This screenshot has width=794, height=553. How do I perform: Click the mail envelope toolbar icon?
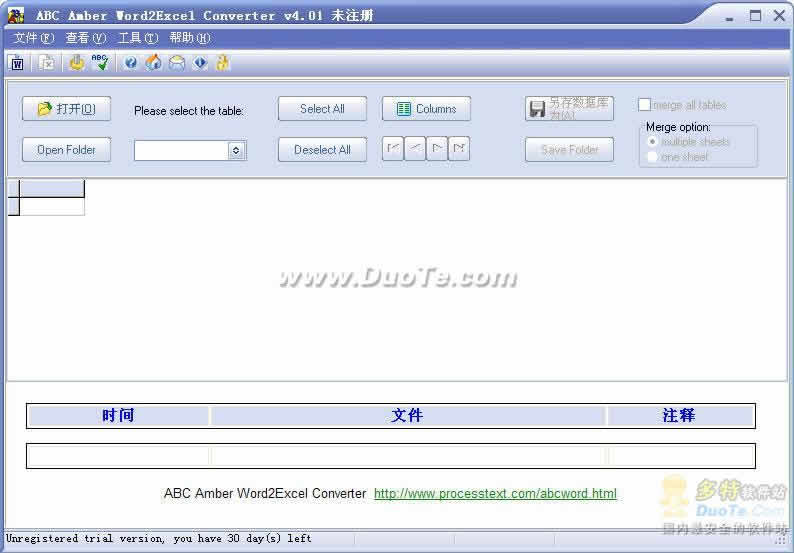point(177,63)
